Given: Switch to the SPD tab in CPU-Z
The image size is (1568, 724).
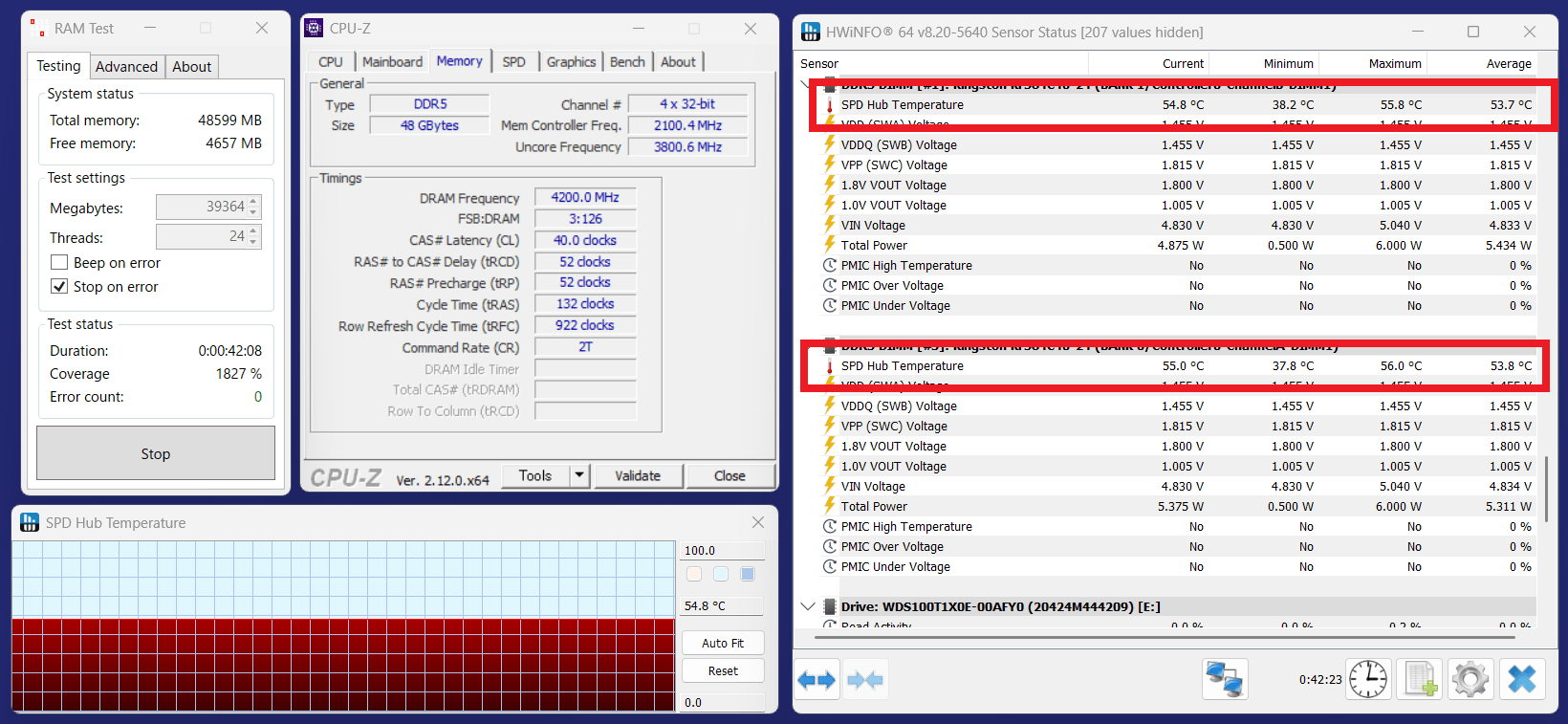Looking at the screenshot, I should click(x=513, y=62).
